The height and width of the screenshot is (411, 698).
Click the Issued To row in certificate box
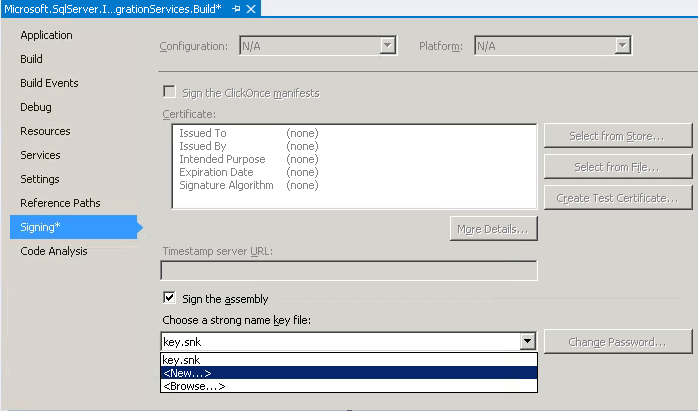249,133
